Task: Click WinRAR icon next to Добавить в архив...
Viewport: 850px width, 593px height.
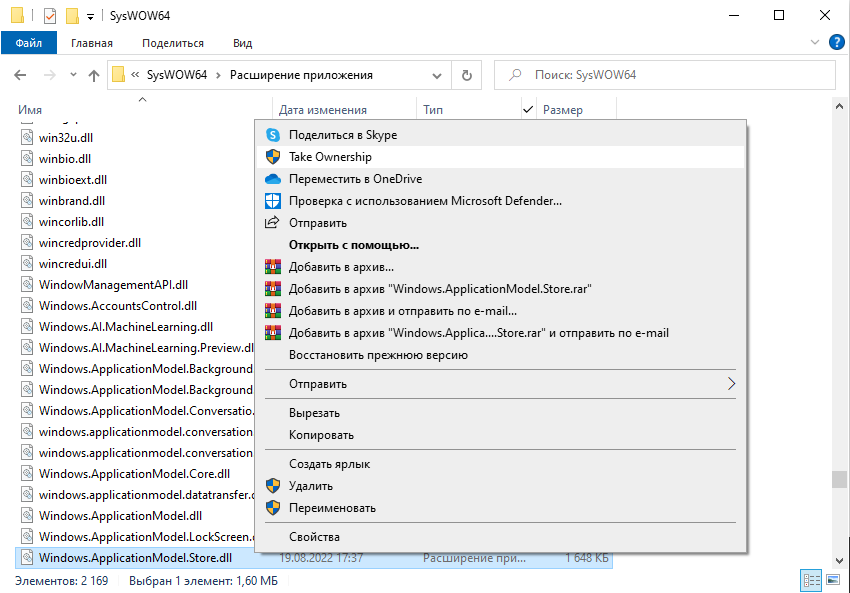Action: (273, 267)
